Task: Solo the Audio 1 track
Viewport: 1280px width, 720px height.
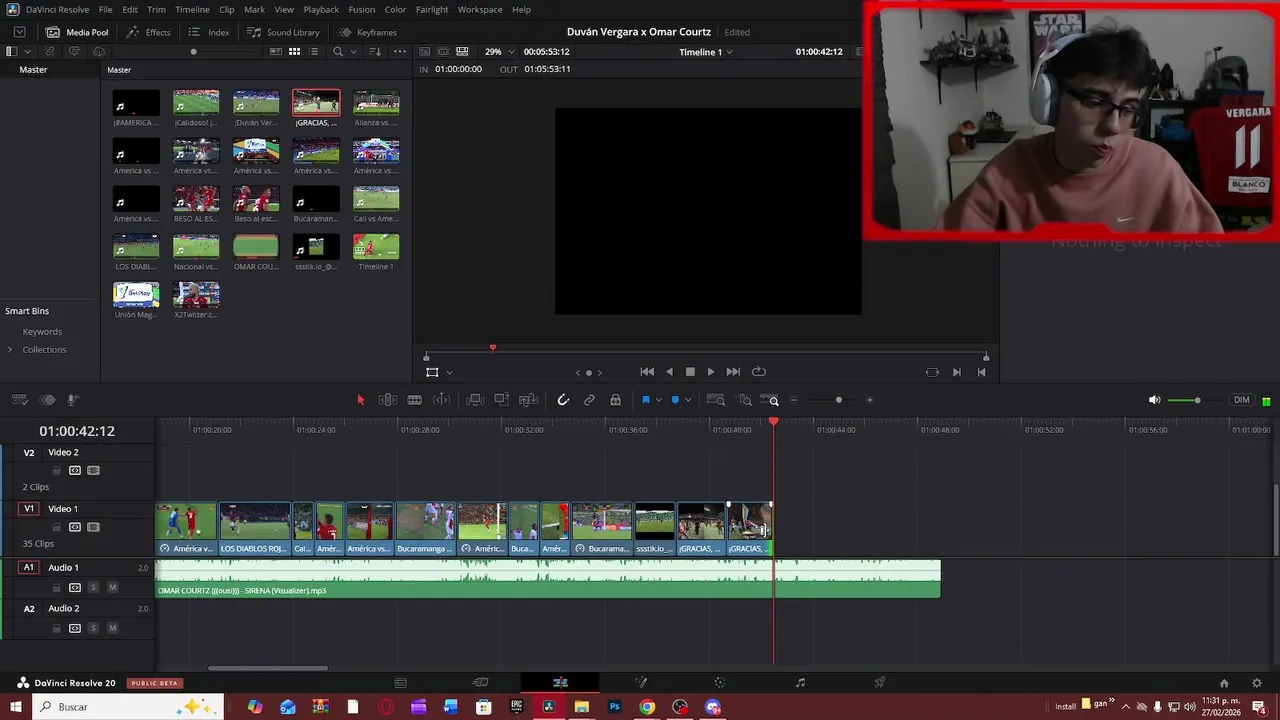Action: pyautogui.click(x=93, y=587)
